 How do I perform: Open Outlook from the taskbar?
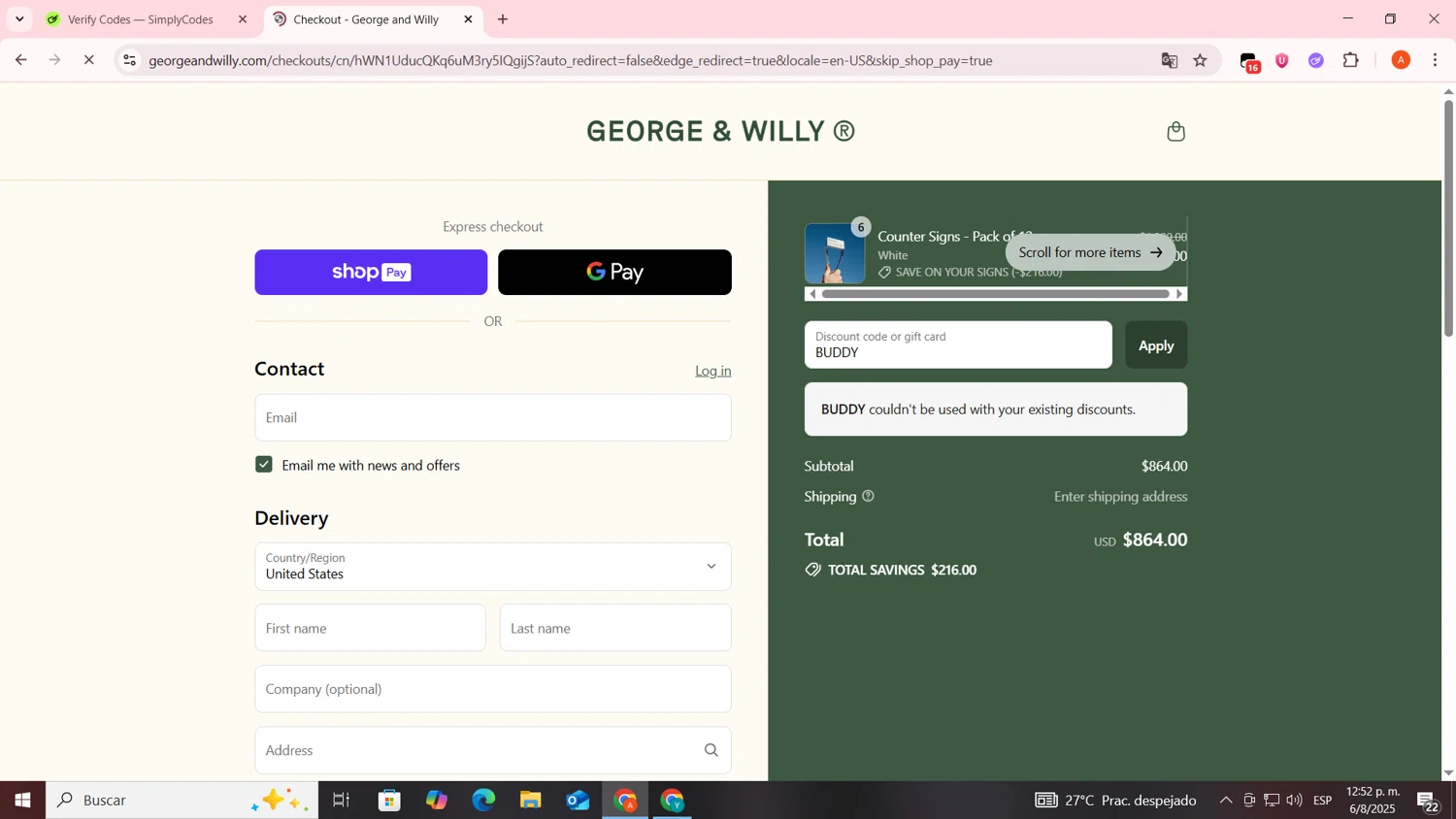point(578,801)
